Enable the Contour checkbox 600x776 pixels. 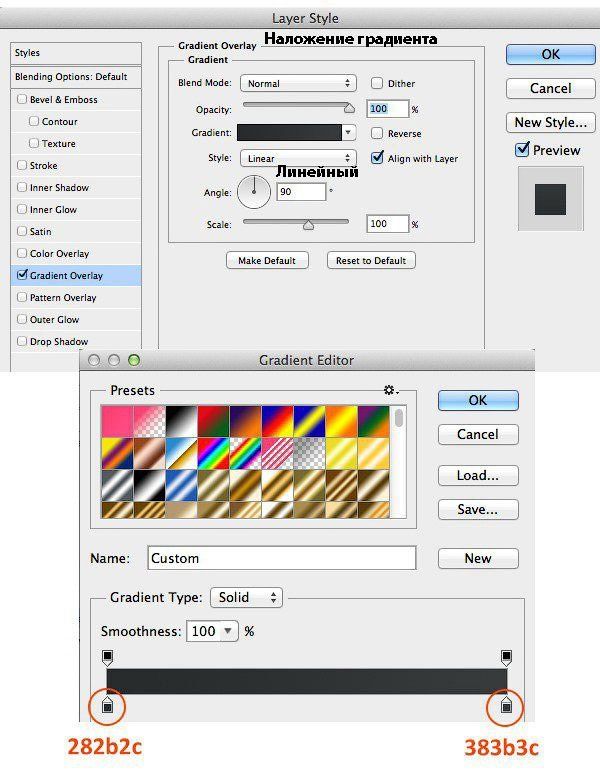[34, 121]
